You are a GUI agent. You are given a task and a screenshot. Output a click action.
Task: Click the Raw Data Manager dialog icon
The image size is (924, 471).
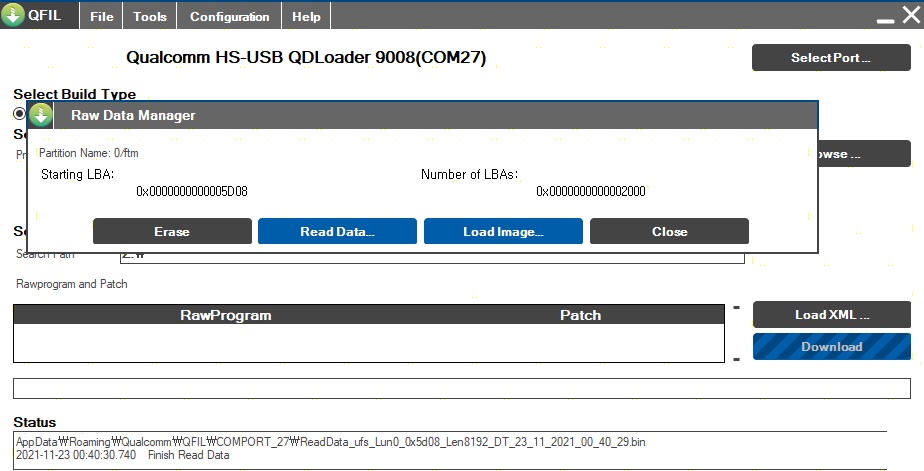click(x=41, y=115)
